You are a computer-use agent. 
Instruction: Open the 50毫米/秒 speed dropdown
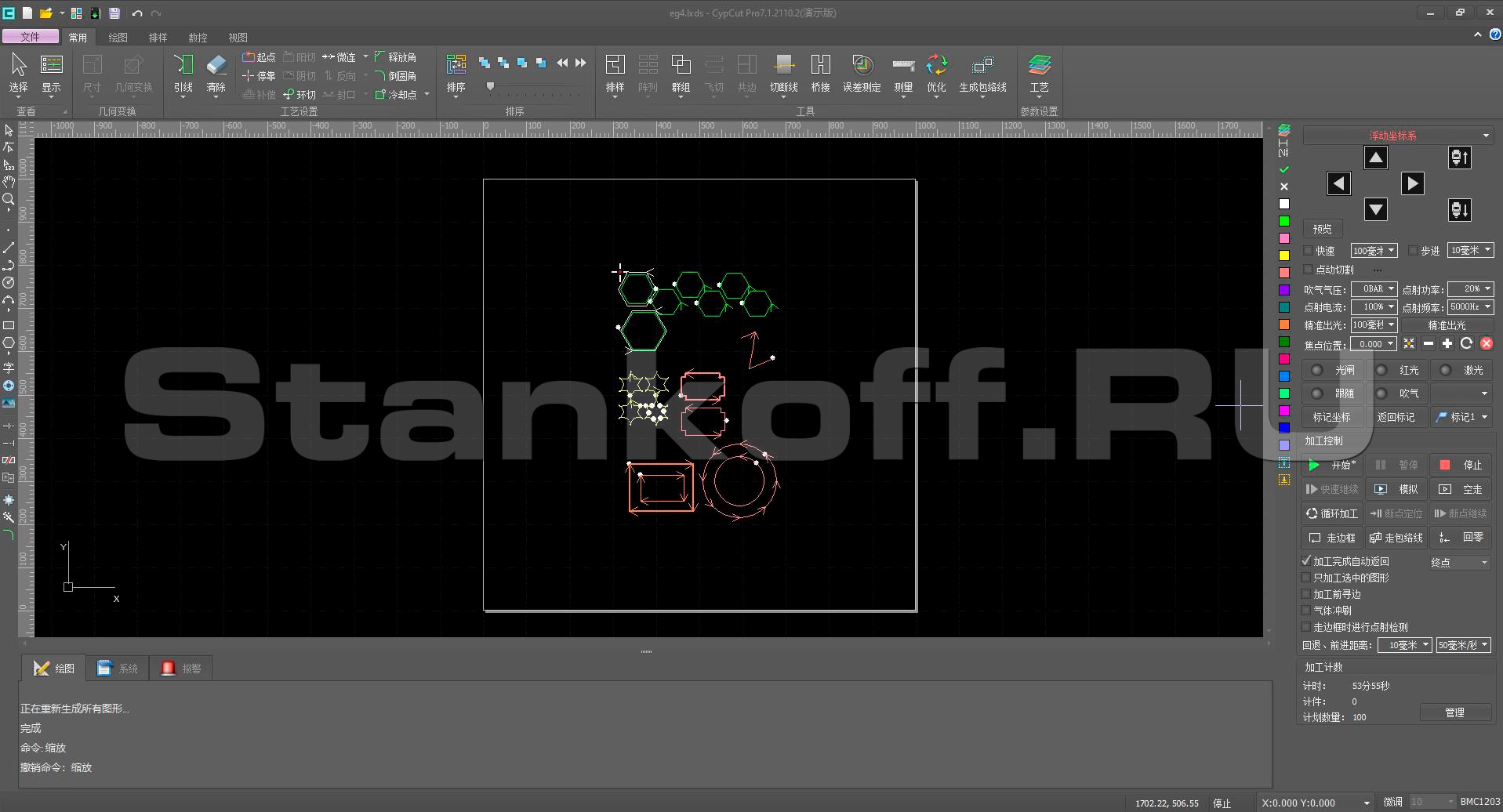point(1463,645)
